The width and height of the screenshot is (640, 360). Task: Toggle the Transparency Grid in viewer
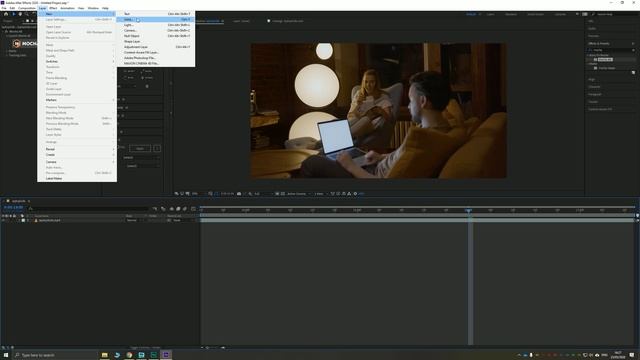click(x=282, y=193)
